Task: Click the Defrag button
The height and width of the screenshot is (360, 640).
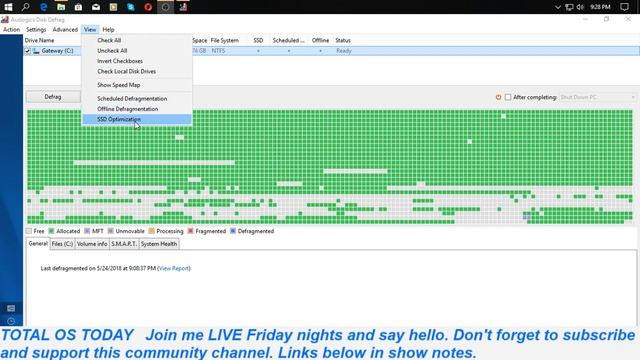Action: pyautogui.click(x=53, y=97)
